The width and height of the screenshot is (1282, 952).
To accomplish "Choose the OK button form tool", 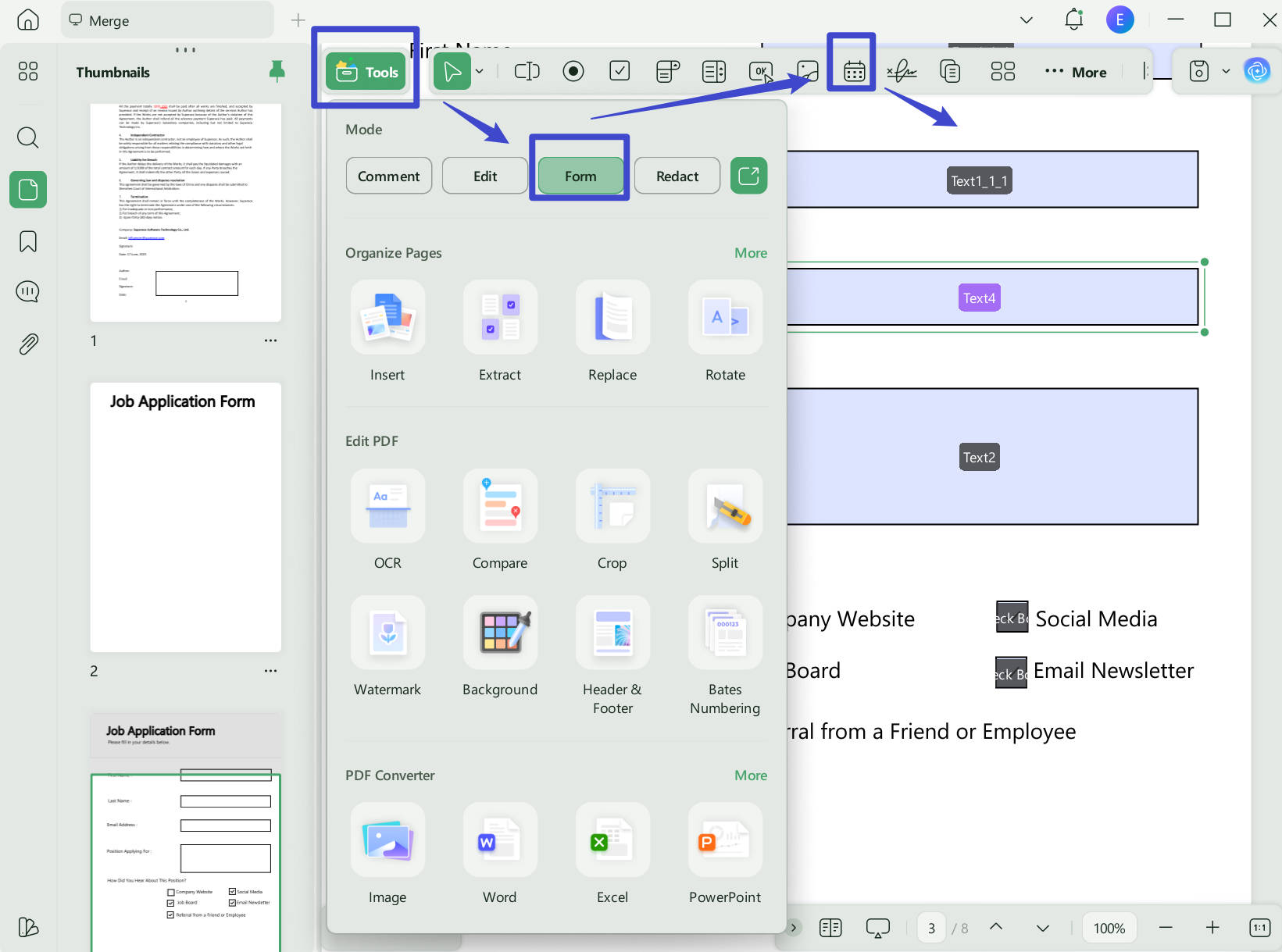I will point(761,72).
